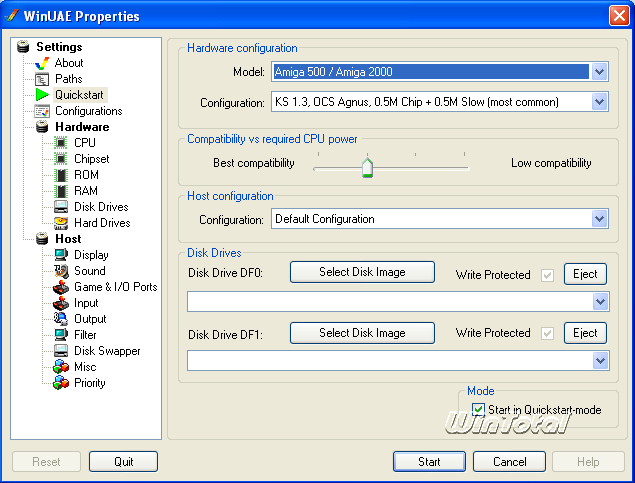Click the compatibility slider thumb
This screenshot has width=635, height=483.
click(x=367, y=168)
